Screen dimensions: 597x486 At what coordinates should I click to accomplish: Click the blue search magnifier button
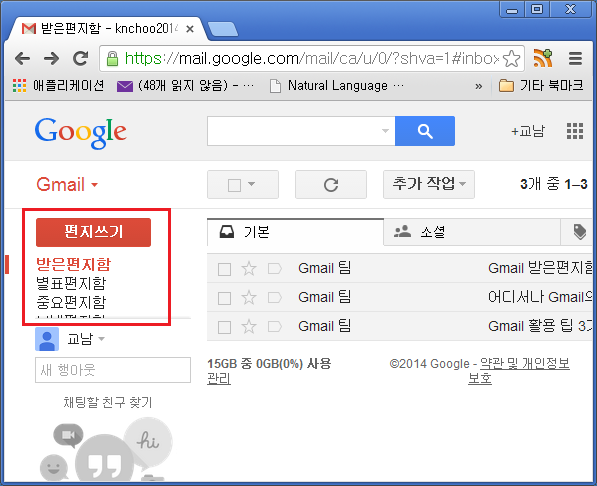[x=425, y=131]
